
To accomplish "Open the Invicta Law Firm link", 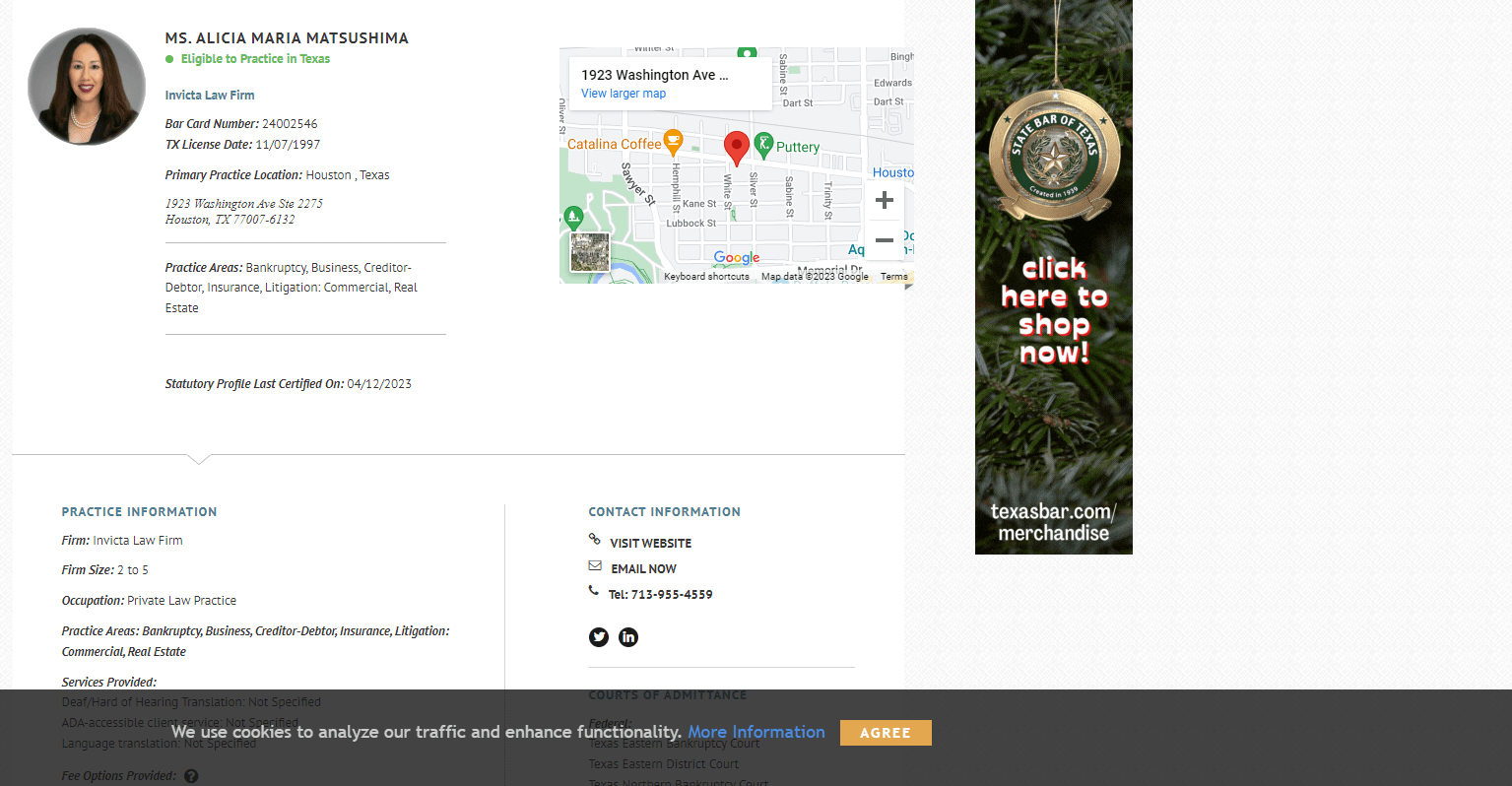I will 210,96.
